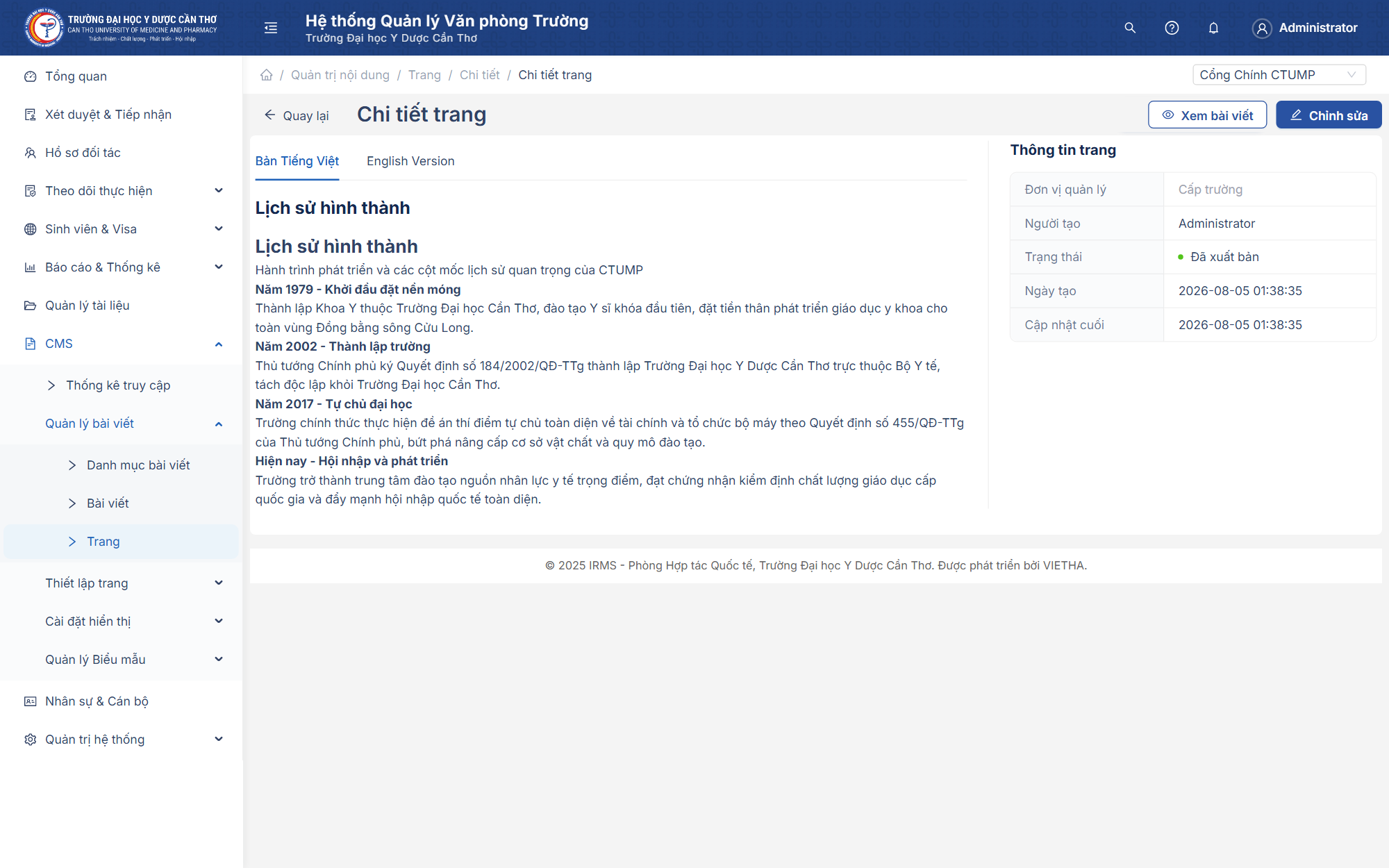Open the notifications bell icon
The image size is (1389, 868).
(x=1213, y=28)
